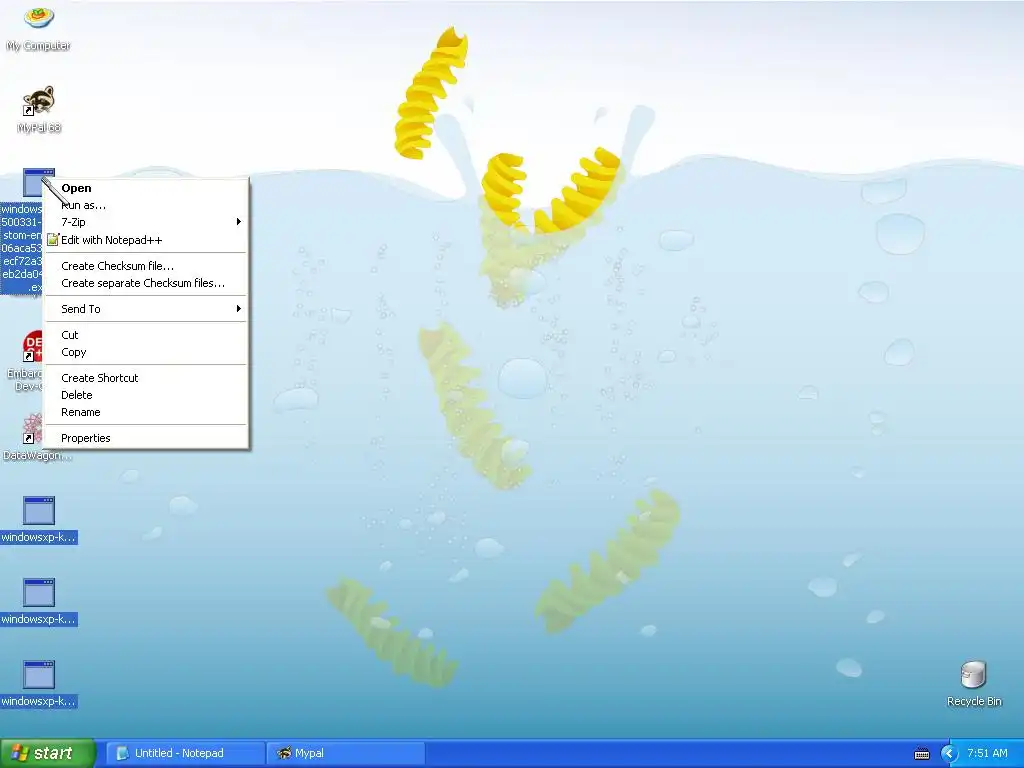
Task: Choose Edit with Notepad++
Action: point(146,240)
